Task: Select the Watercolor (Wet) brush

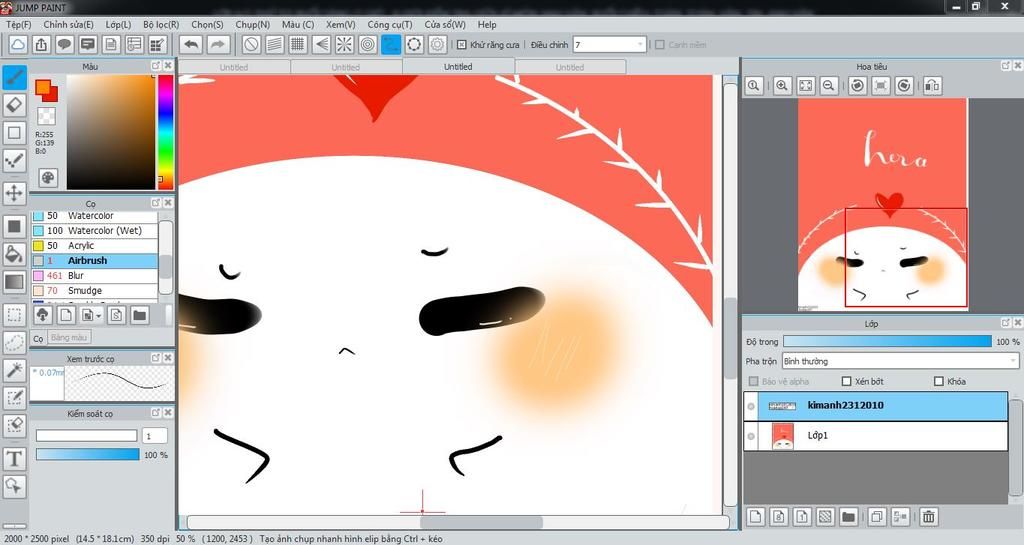Action: [95, 230]
